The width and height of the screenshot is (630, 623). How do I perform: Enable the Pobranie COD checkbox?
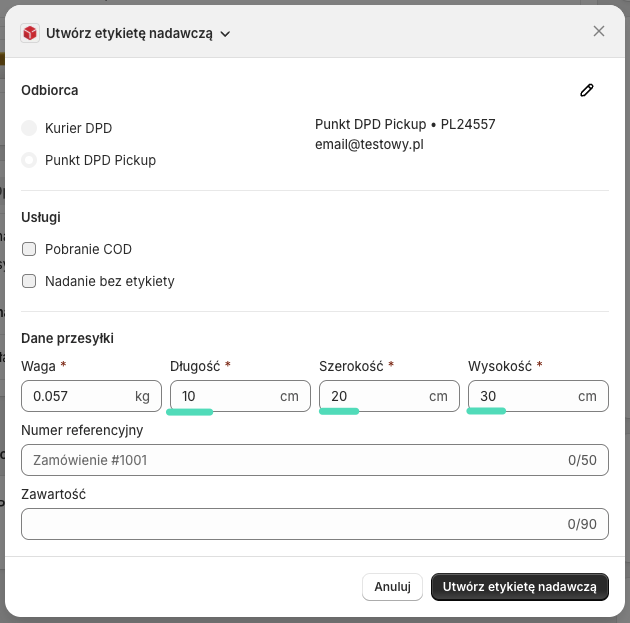[29, 249]
